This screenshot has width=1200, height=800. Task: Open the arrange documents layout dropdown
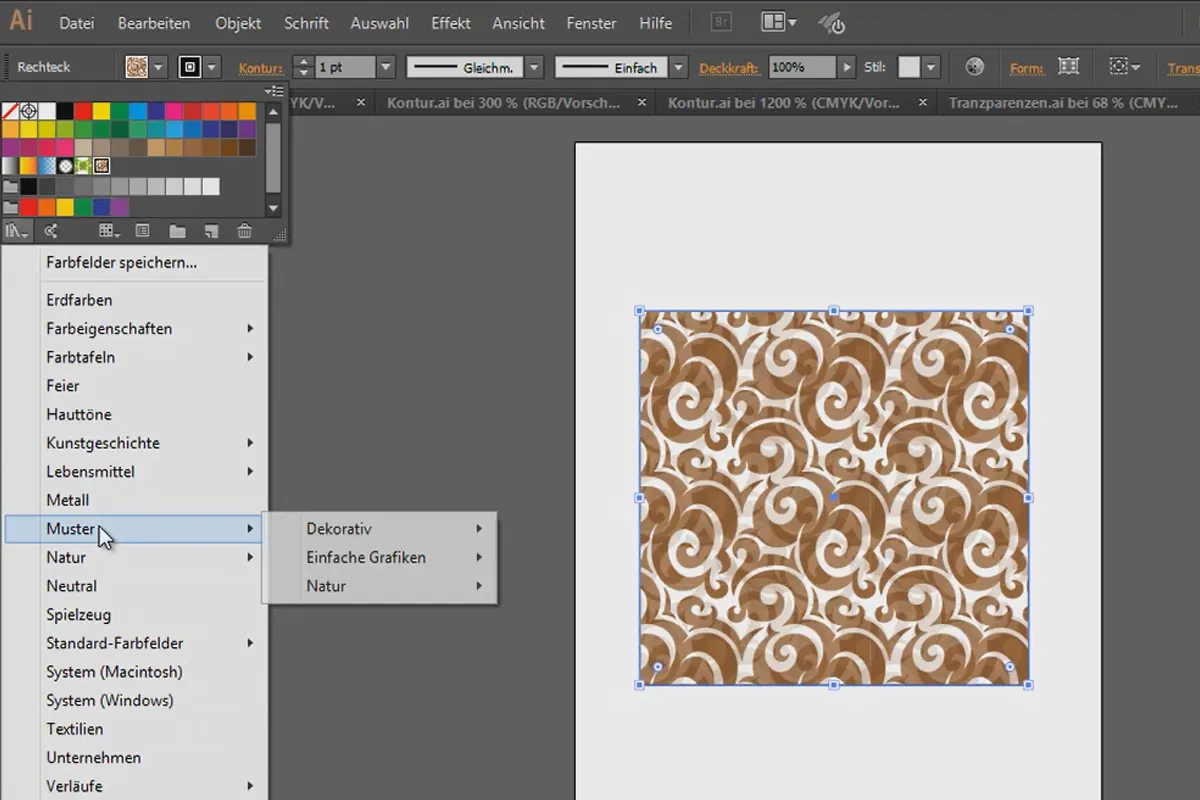click(779, 22)
